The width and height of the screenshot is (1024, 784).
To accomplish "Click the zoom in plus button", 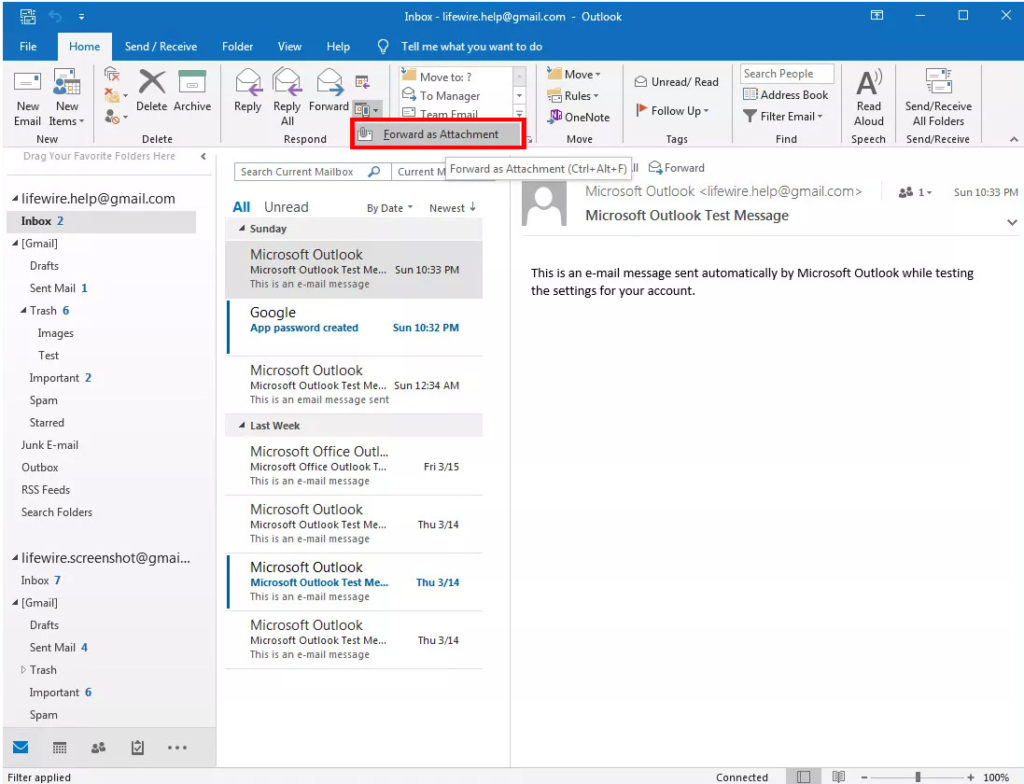I will click(x=970, y=777).
